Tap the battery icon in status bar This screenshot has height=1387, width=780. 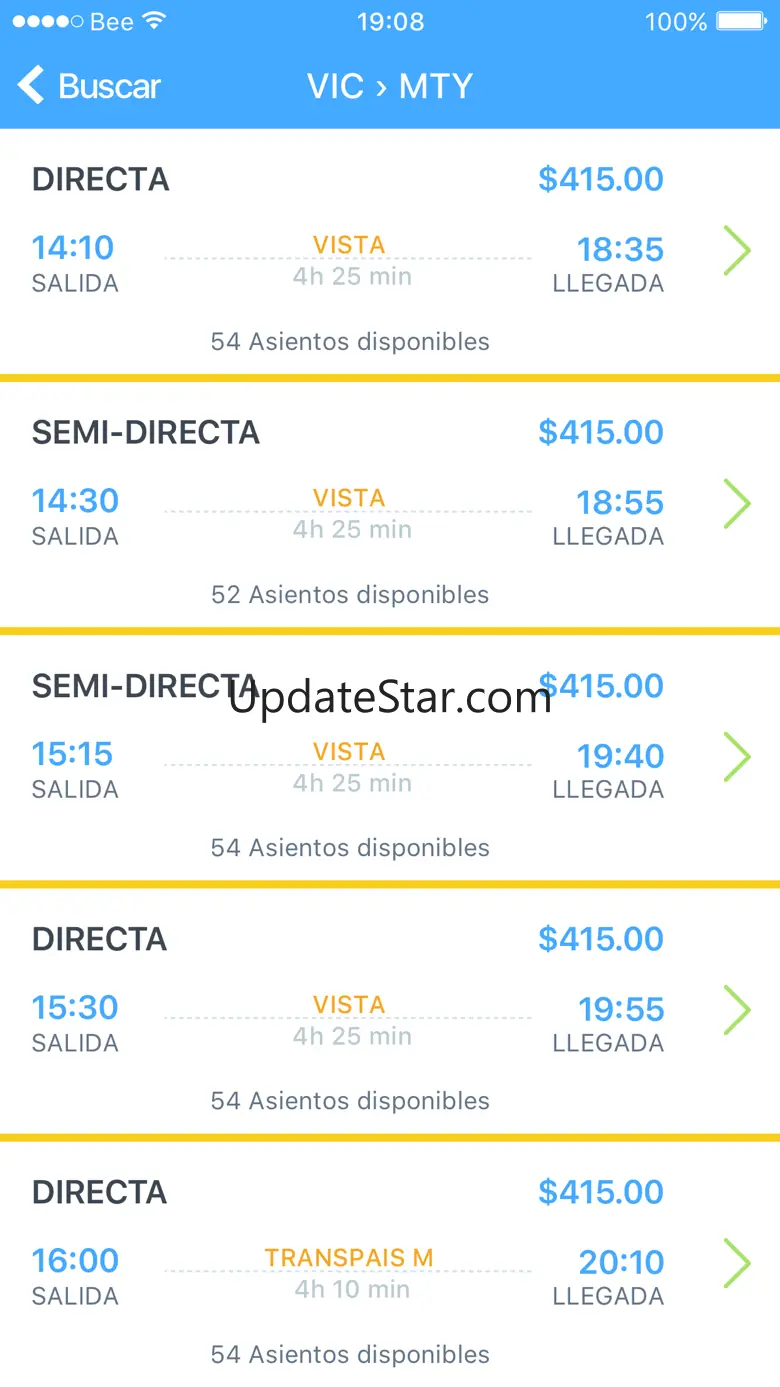(742, 22)
